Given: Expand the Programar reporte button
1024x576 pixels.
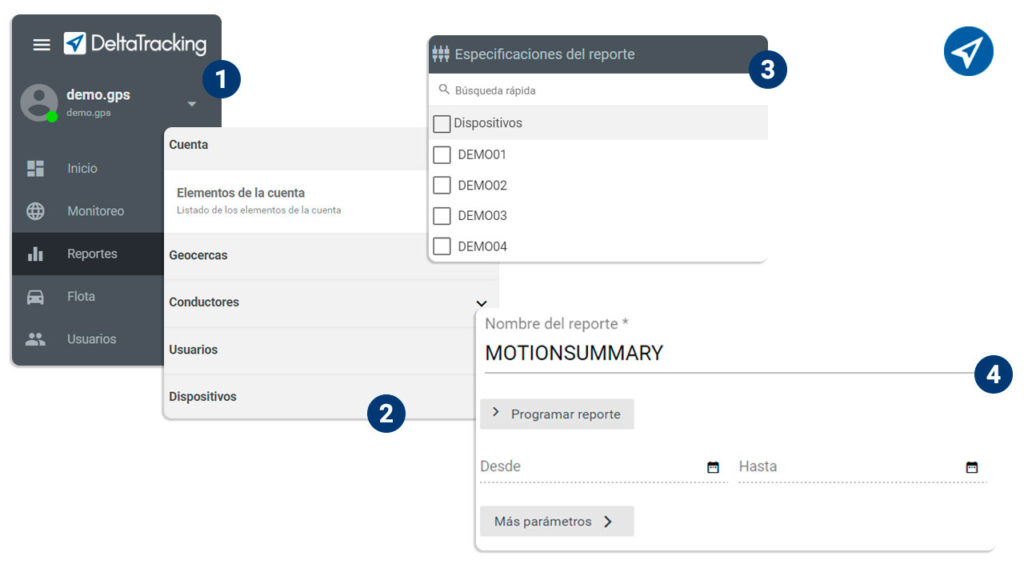Looking at the screenshot, I should click(557, 414).
